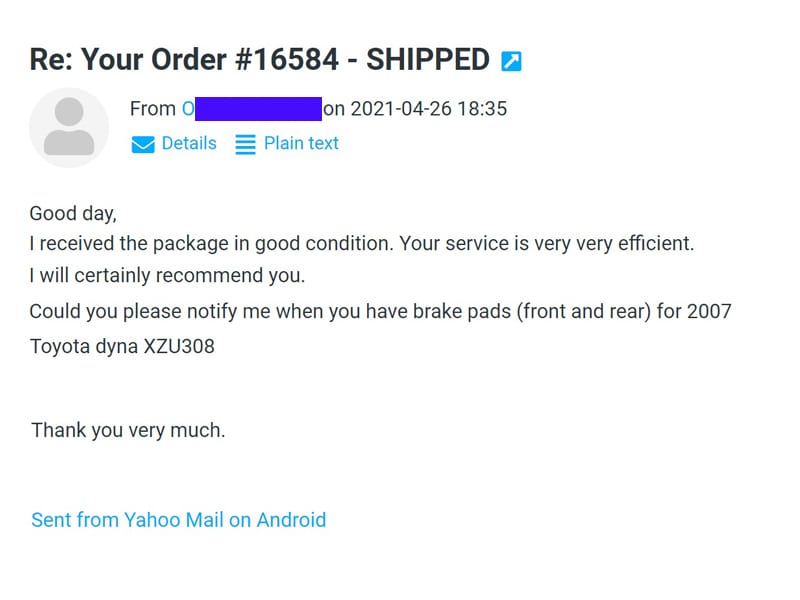Screen dimensions: 800x600
Task: Click the envelope icon beside Details
Action: 143,144
